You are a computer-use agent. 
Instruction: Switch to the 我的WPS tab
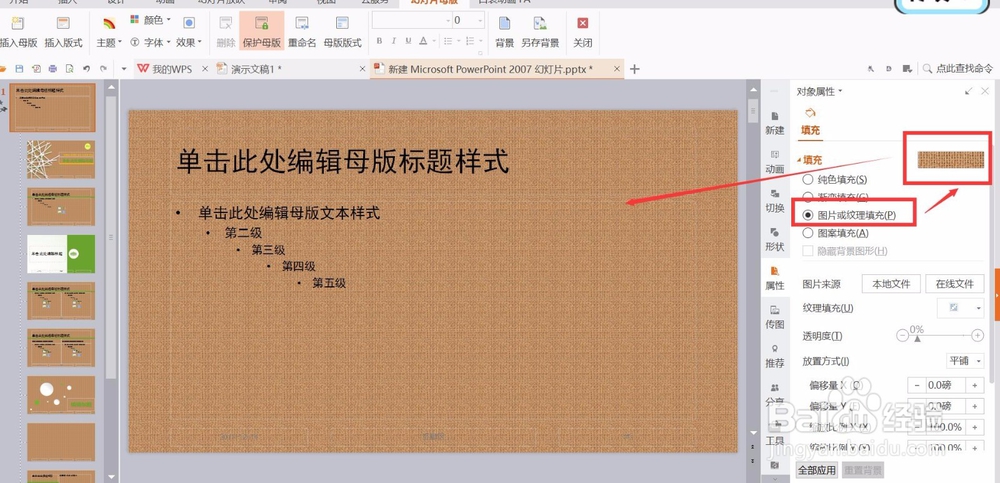(x=172, y=69)
